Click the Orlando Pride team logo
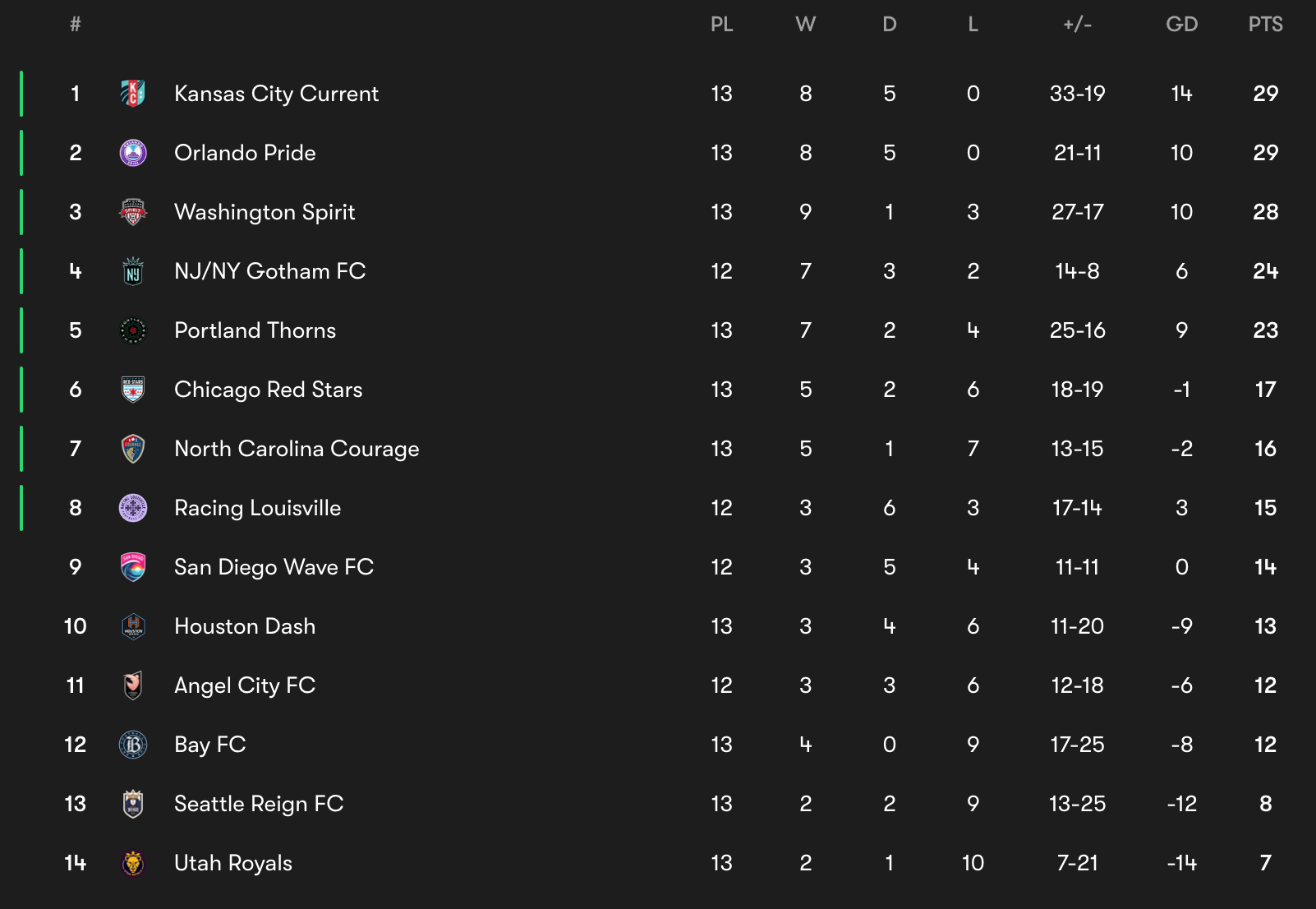Image resolution: width=1316 pixels, height=909 pixels. click(x=133, y=153)
